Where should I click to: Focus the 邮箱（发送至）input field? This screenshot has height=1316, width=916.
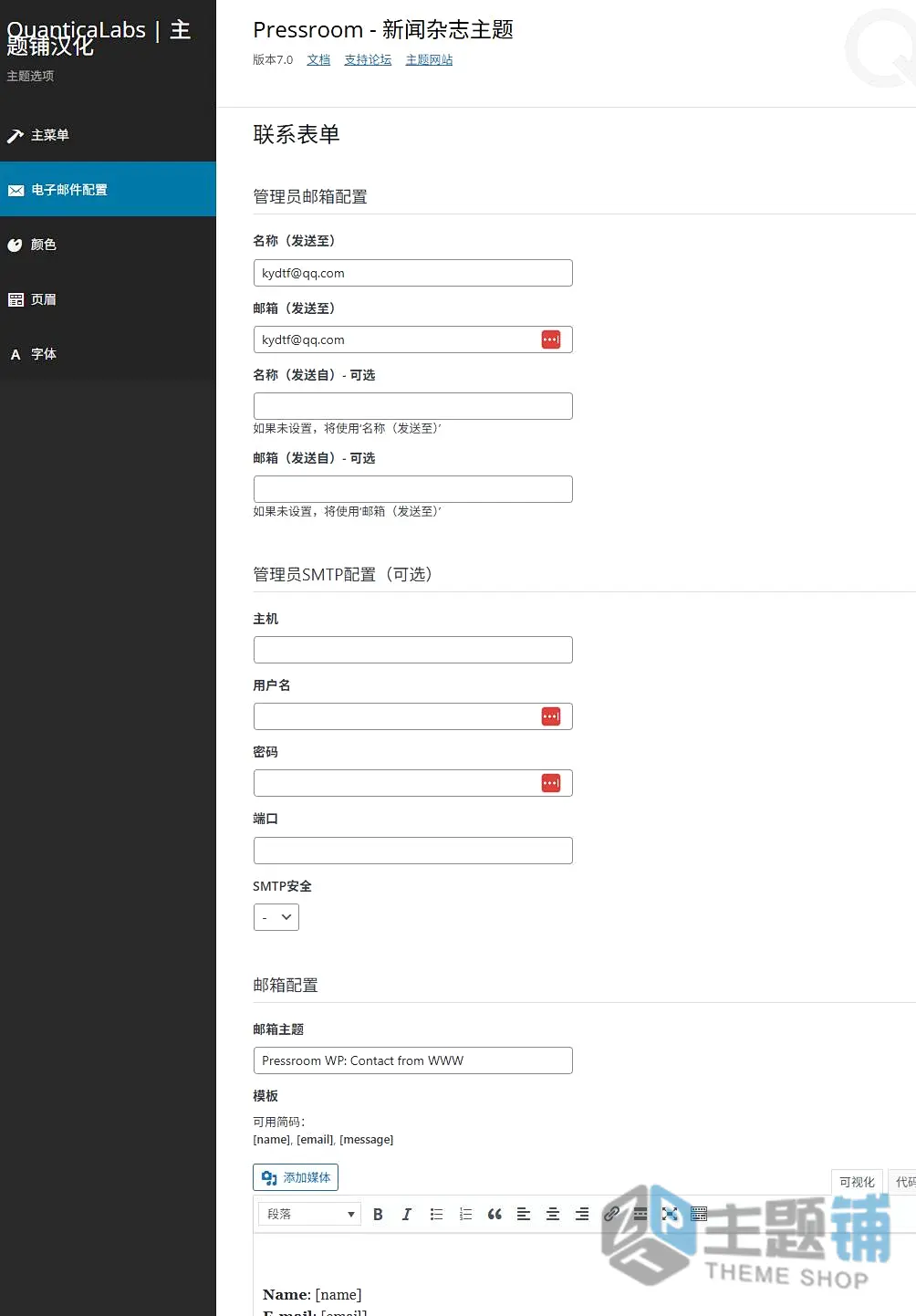pyautogui.click(x=412, y=339)
